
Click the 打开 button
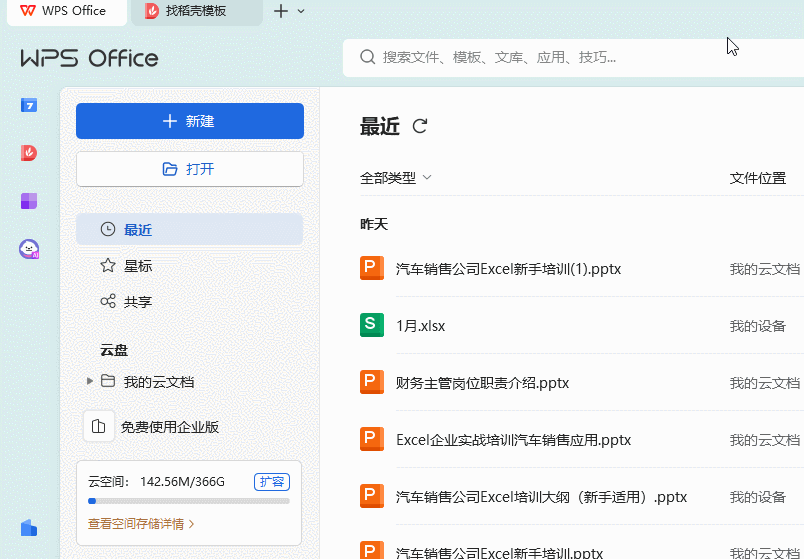click(x=190, y=169)
